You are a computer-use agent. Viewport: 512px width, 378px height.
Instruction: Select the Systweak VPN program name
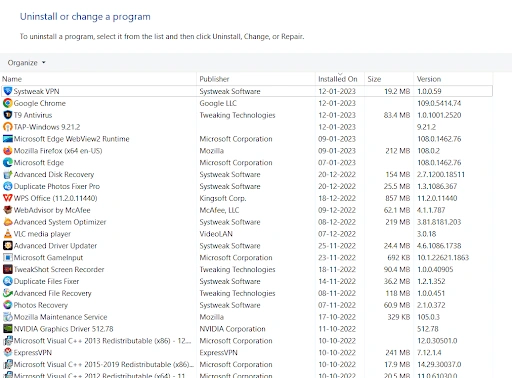(36, 91)
